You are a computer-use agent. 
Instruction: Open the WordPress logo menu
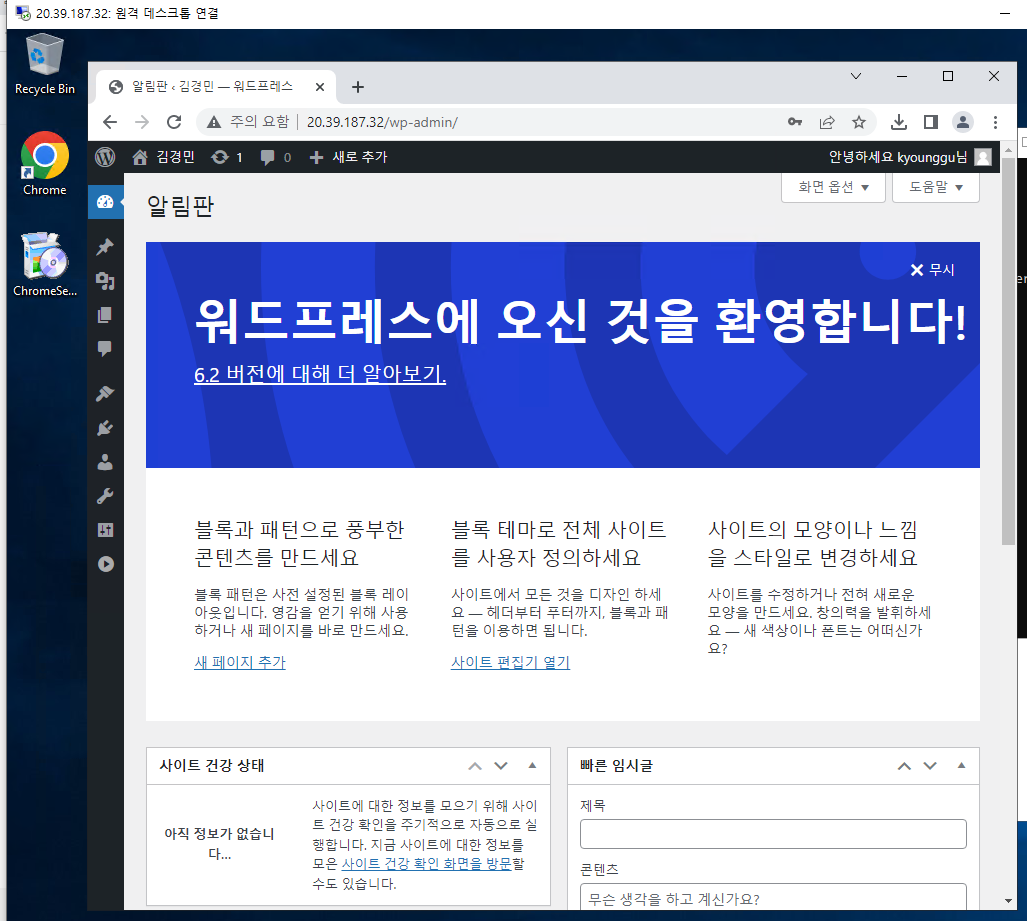[x=105, y=157]
